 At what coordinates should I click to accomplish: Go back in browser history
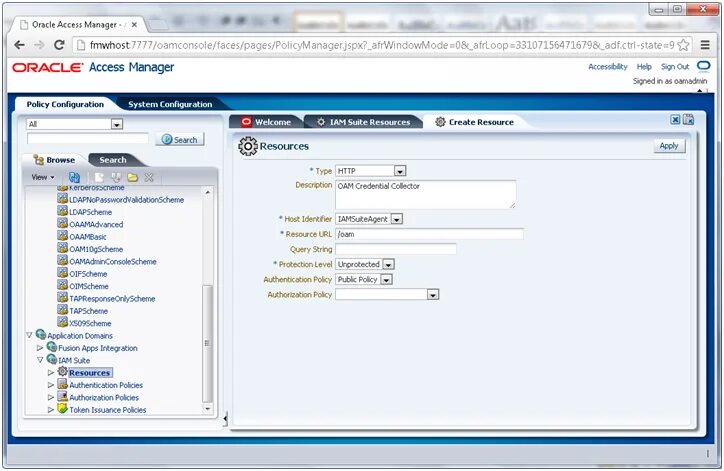pyautogui.click(x=19, y=45)
